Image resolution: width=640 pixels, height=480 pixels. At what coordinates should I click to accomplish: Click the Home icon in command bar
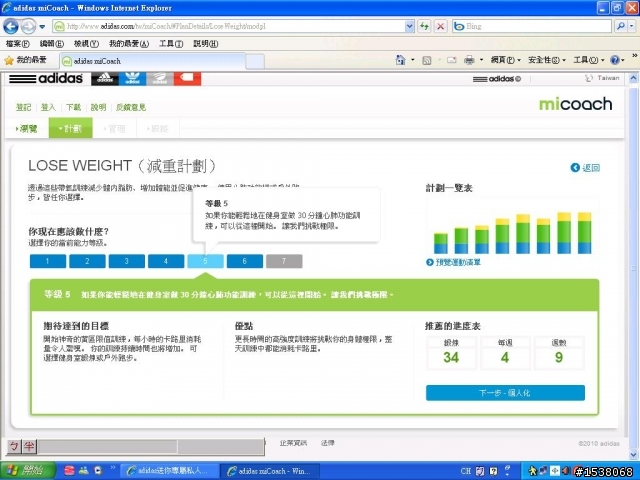pos(400,60)
